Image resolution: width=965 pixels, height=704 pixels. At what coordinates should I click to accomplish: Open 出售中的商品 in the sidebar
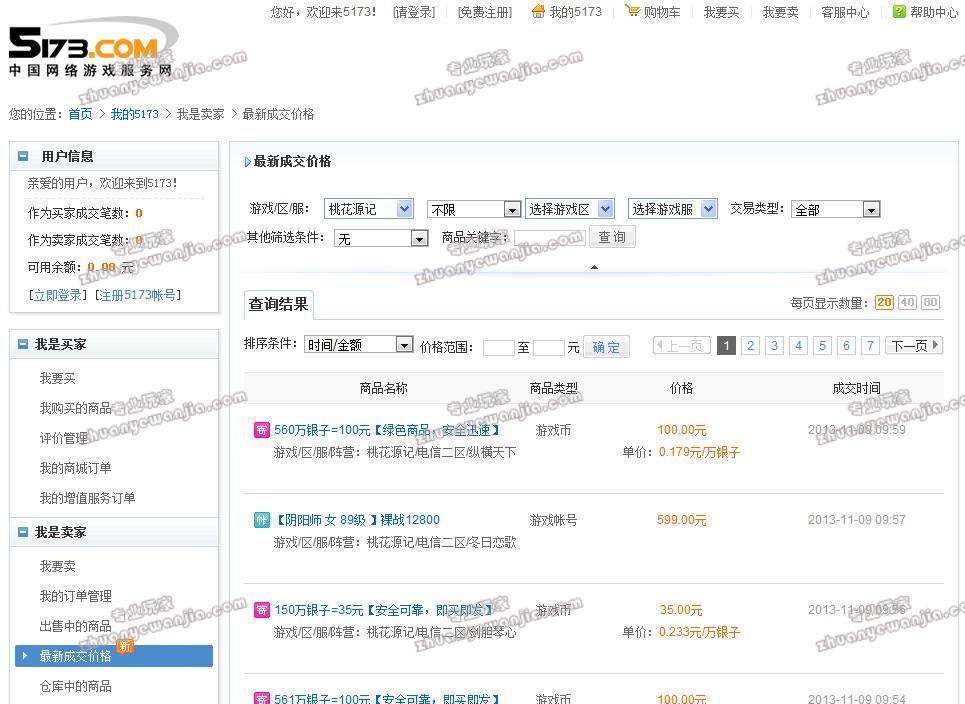[x=76, y=626]
